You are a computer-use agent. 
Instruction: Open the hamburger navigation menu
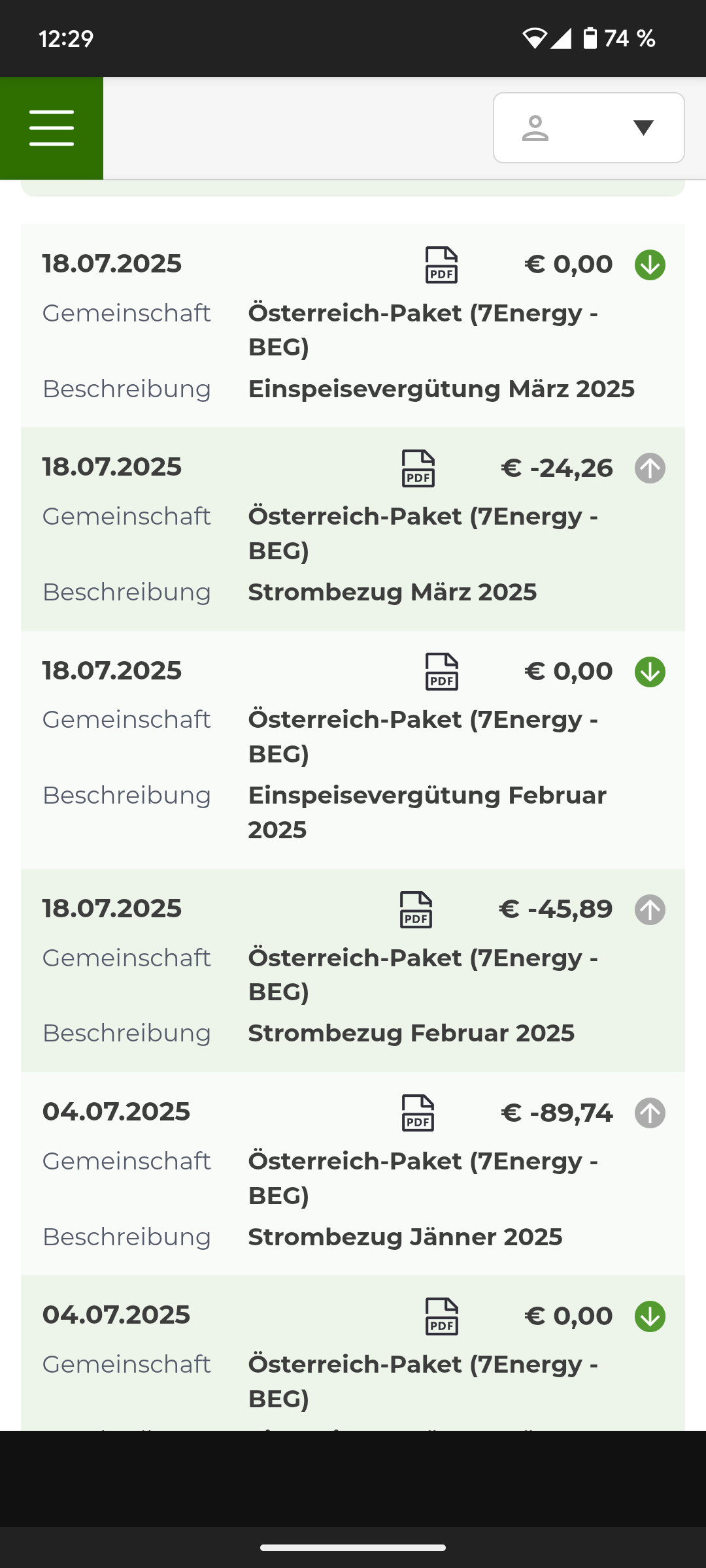click(52, 128)
